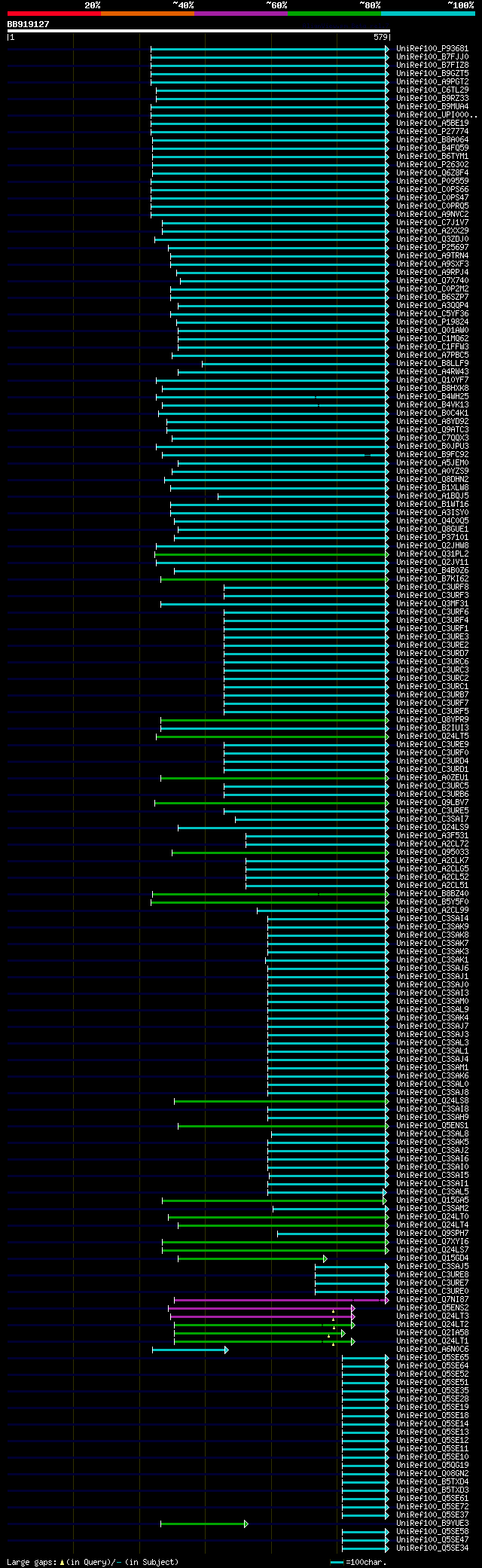Select hit label UniRef100_A5JEN0
Screen dimensions: 482x1568
pyautogui.click(x=432, y=463)
